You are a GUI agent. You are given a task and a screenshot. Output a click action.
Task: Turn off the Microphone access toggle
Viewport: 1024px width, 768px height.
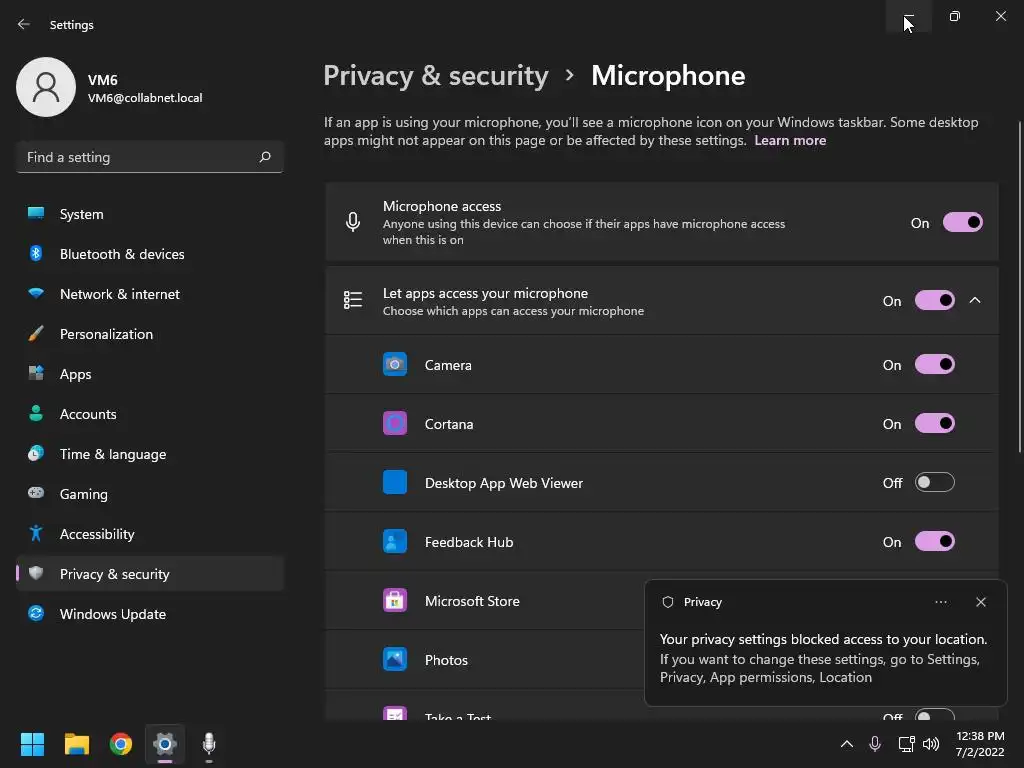[x=962, y=223]
